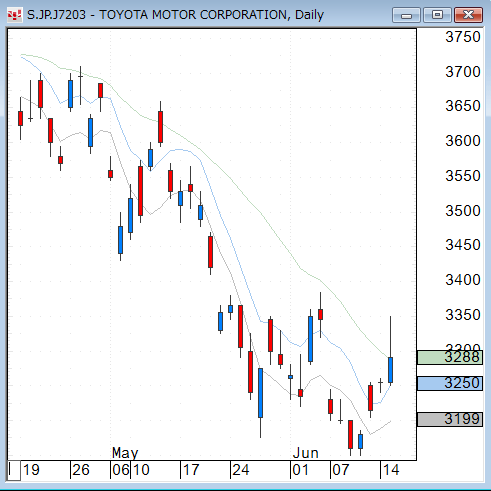This screenshot has width=491, height=491.
Task: Click the 3400 price axis label
Action: (x=463, y=280)
